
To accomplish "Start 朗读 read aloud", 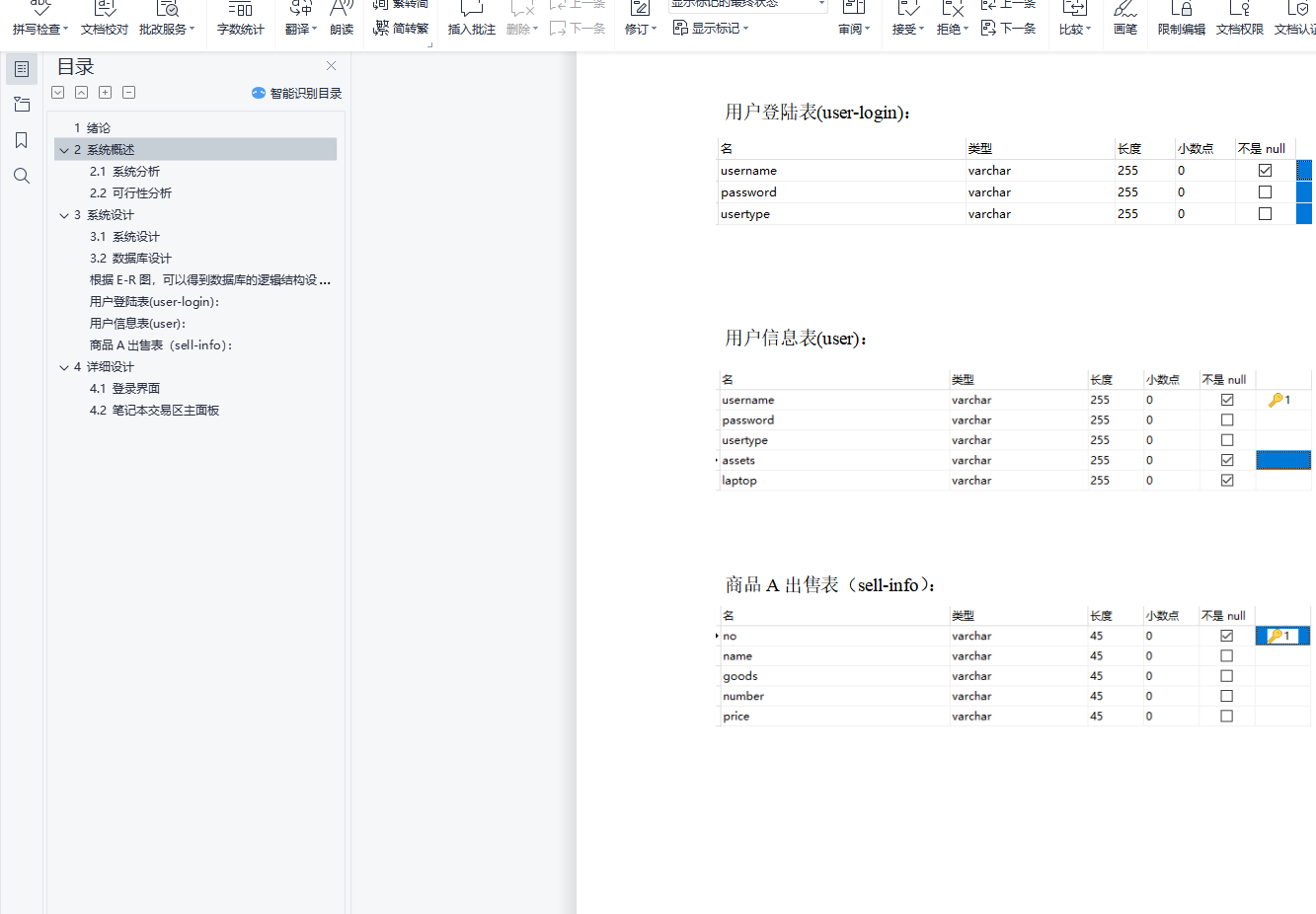I will click(342, 19).
